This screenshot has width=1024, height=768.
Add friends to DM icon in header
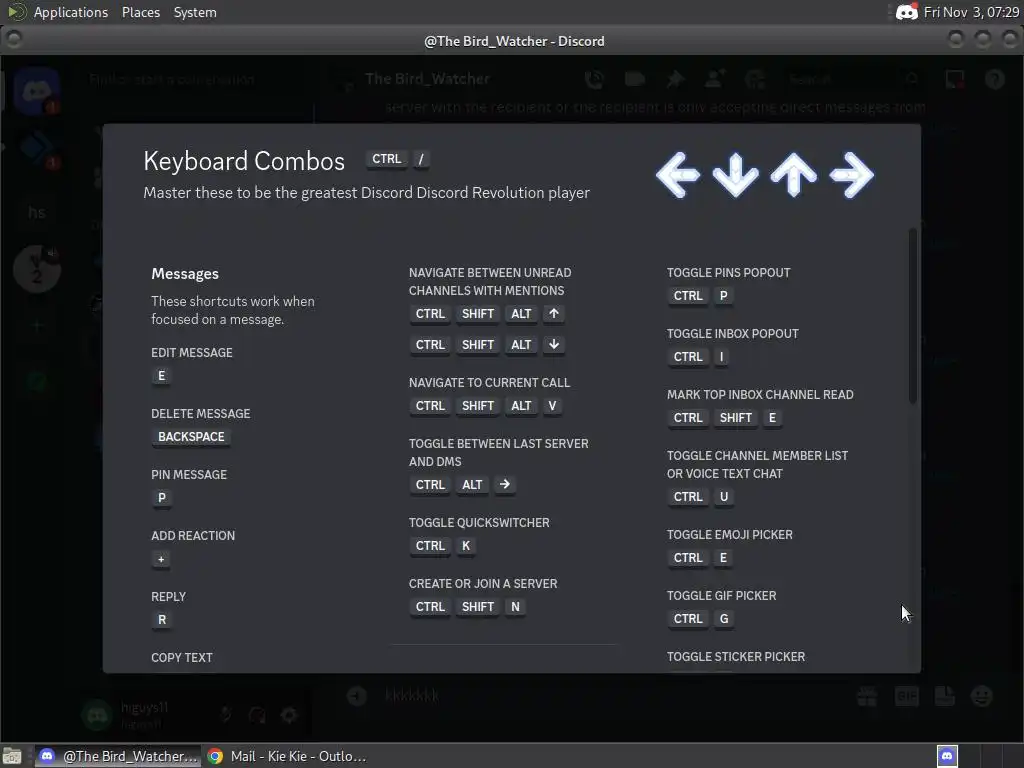[x=715, y=80]
